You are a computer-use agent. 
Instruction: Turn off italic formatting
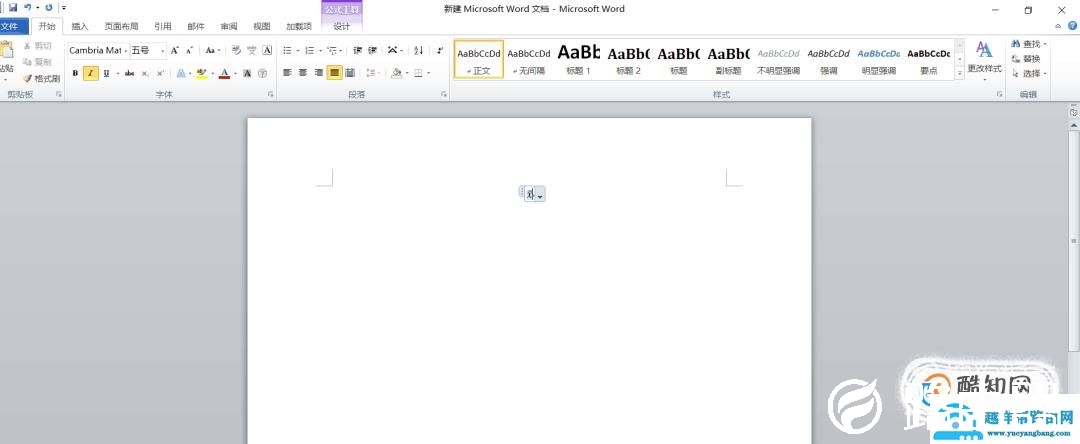90,73
